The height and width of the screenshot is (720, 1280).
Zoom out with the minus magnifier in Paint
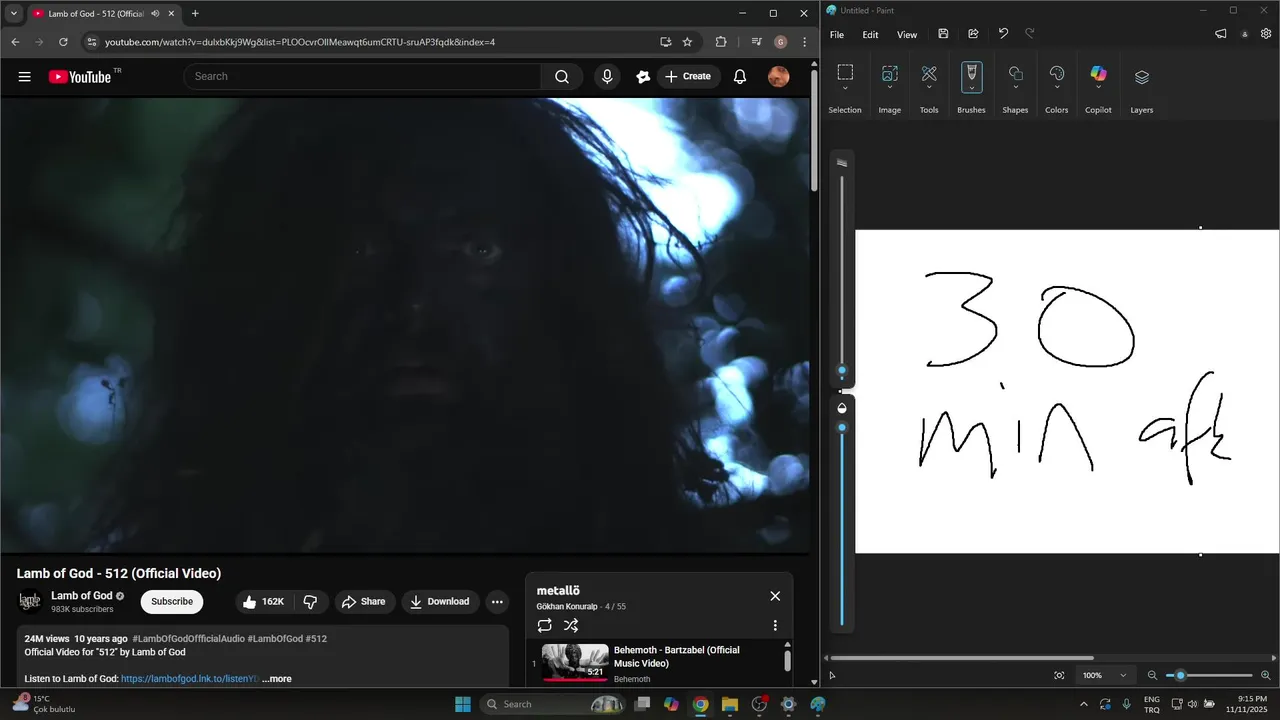[1152, 675]
